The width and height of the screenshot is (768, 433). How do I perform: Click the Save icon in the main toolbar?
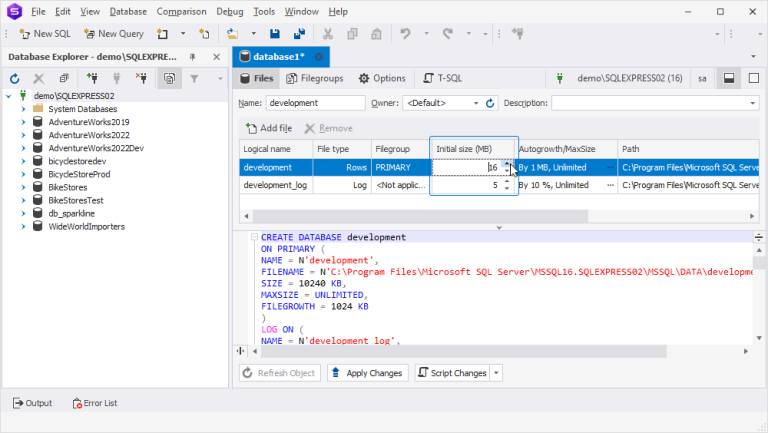pos(273,33)
